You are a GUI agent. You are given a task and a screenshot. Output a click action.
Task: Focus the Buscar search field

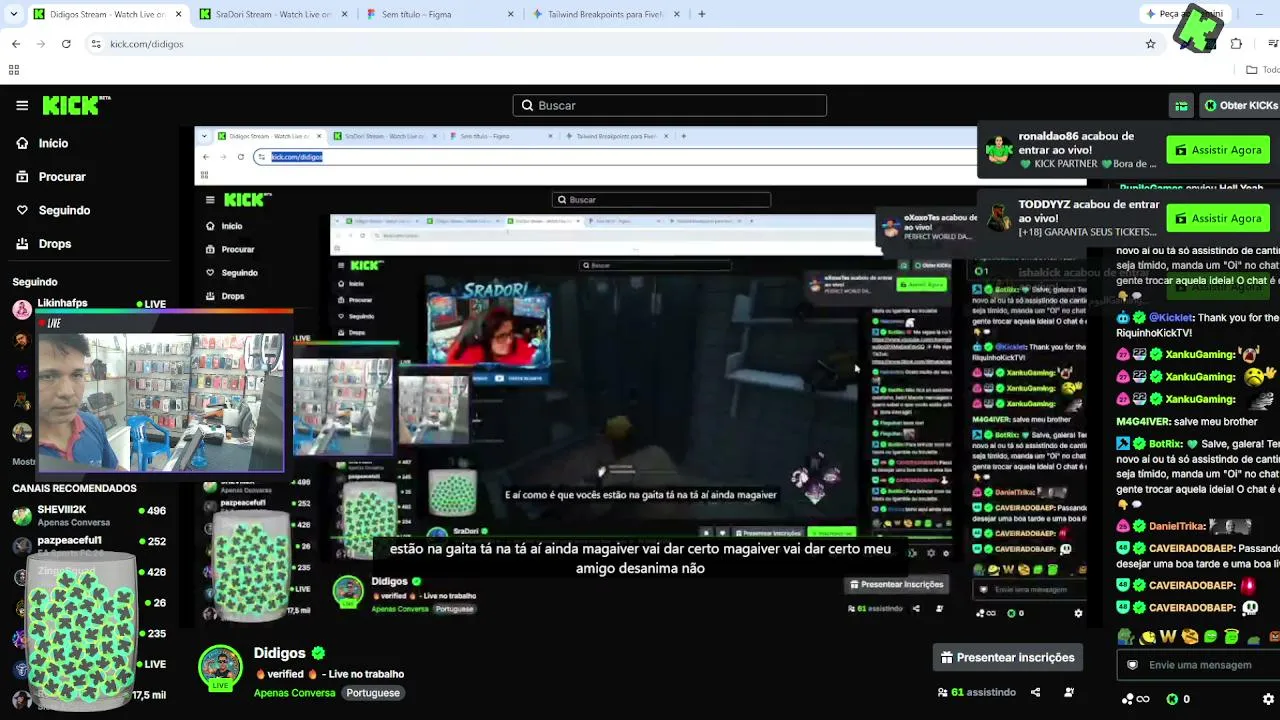click(670, 105)
